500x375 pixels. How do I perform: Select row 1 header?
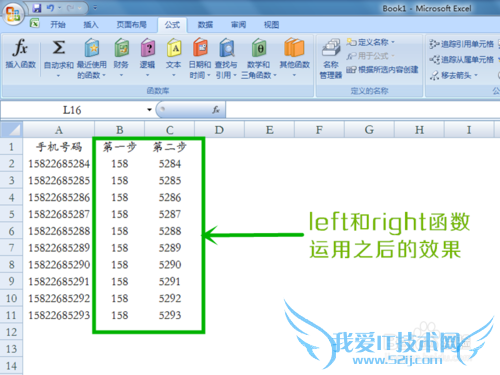coord(11,147)
